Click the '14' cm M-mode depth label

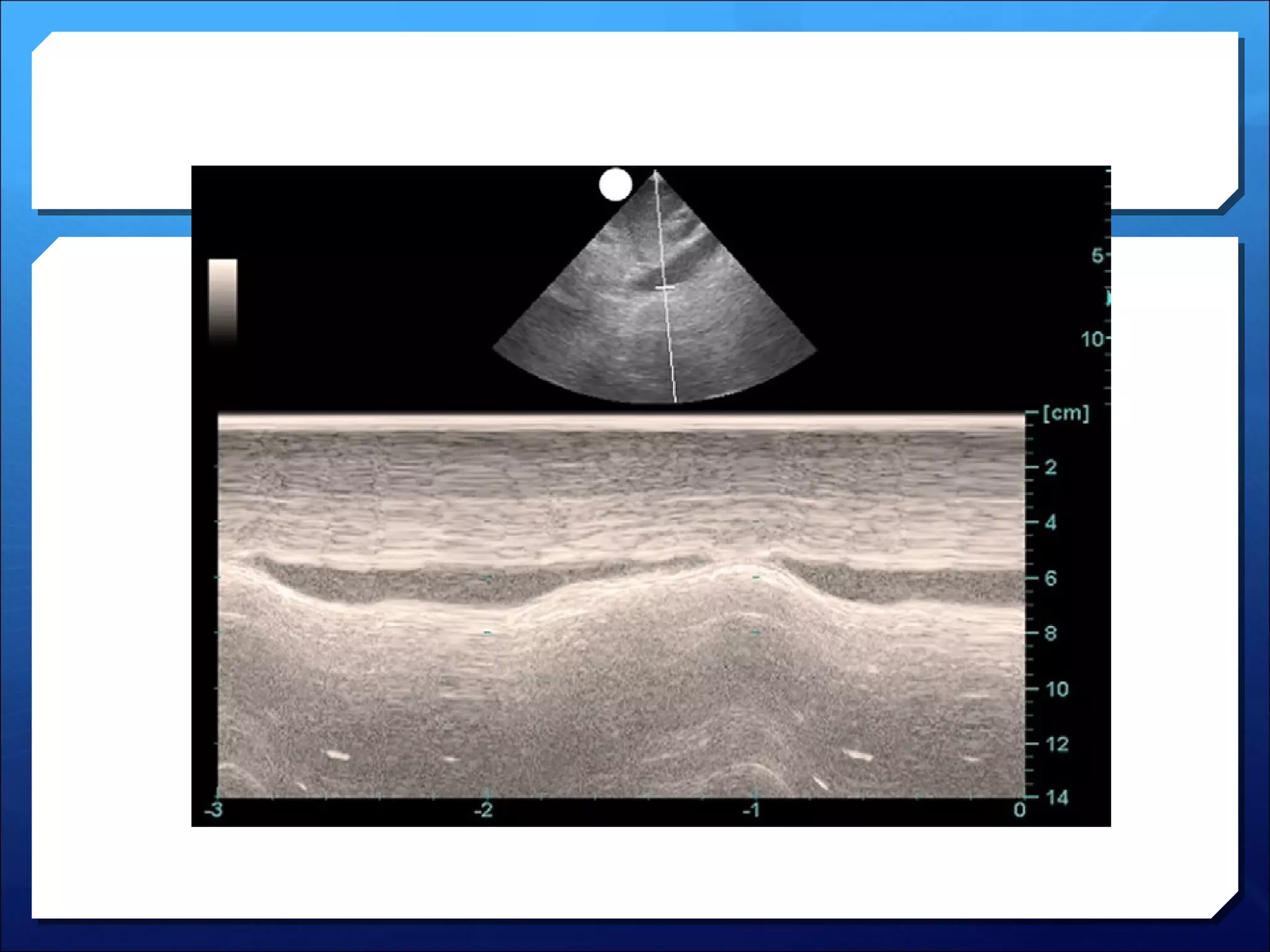tap(1057, 797)
